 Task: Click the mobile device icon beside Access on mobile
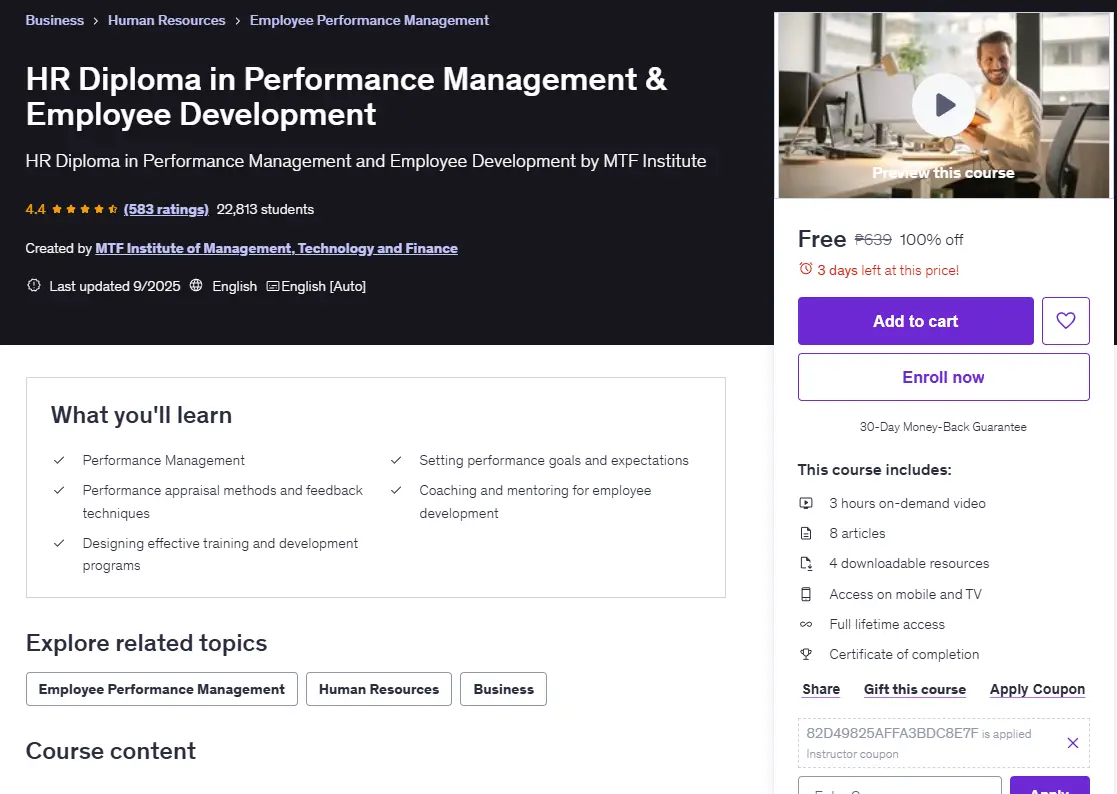pos(806,594)
